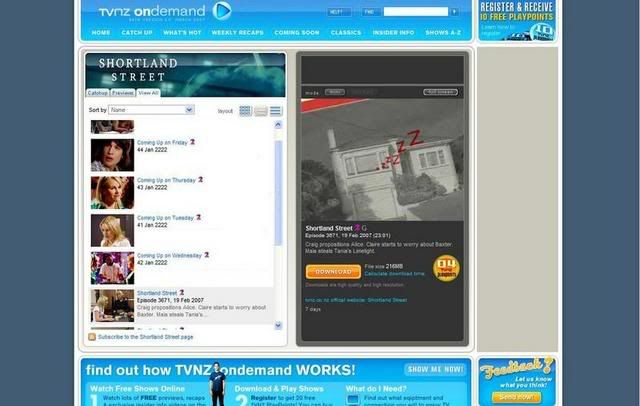Click the FIND button in header
Viewport: 640px width, 406px height.
coord(371,12)
